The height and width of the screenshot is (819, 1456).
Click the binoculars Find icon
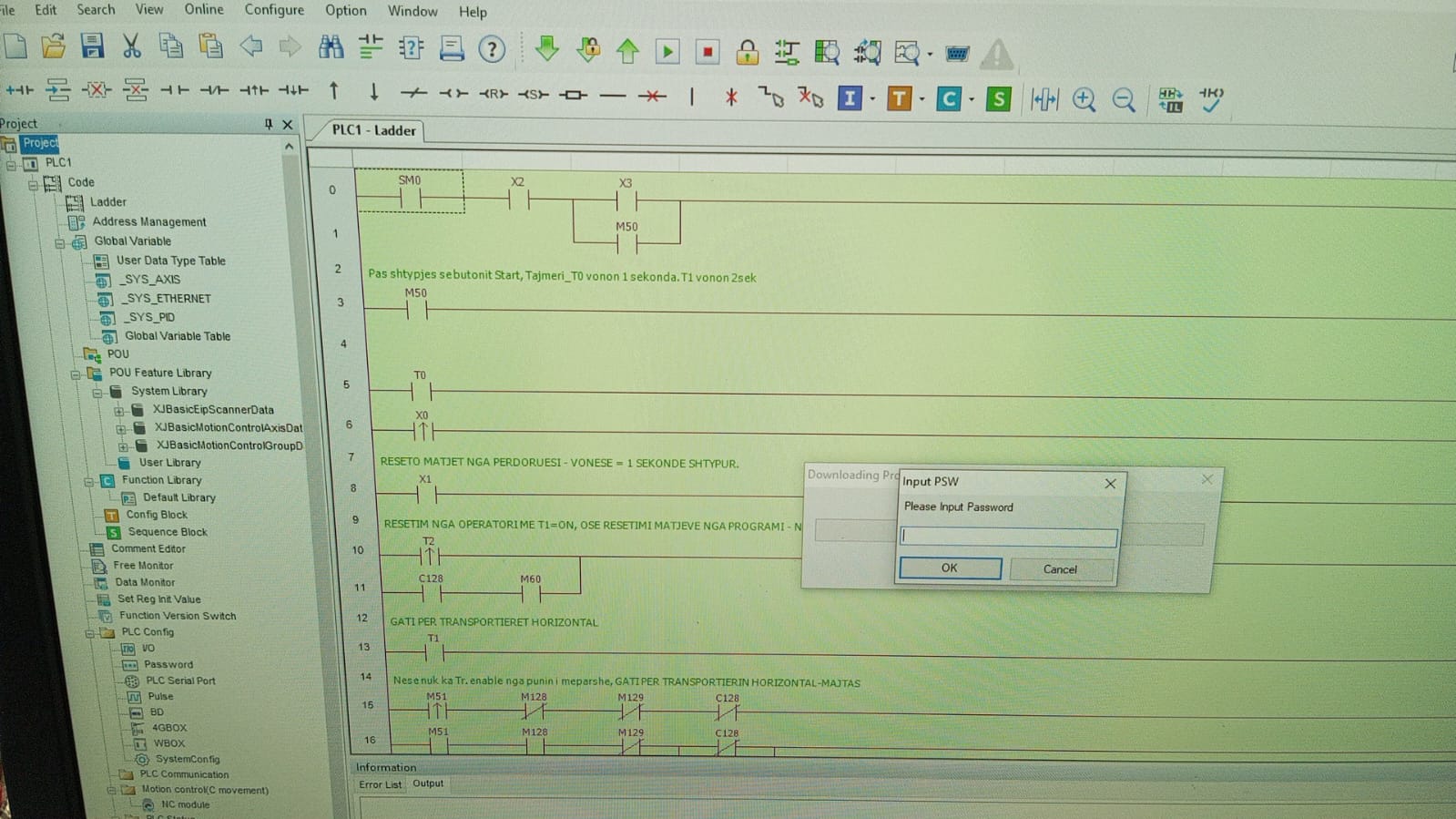click(331, 47)
